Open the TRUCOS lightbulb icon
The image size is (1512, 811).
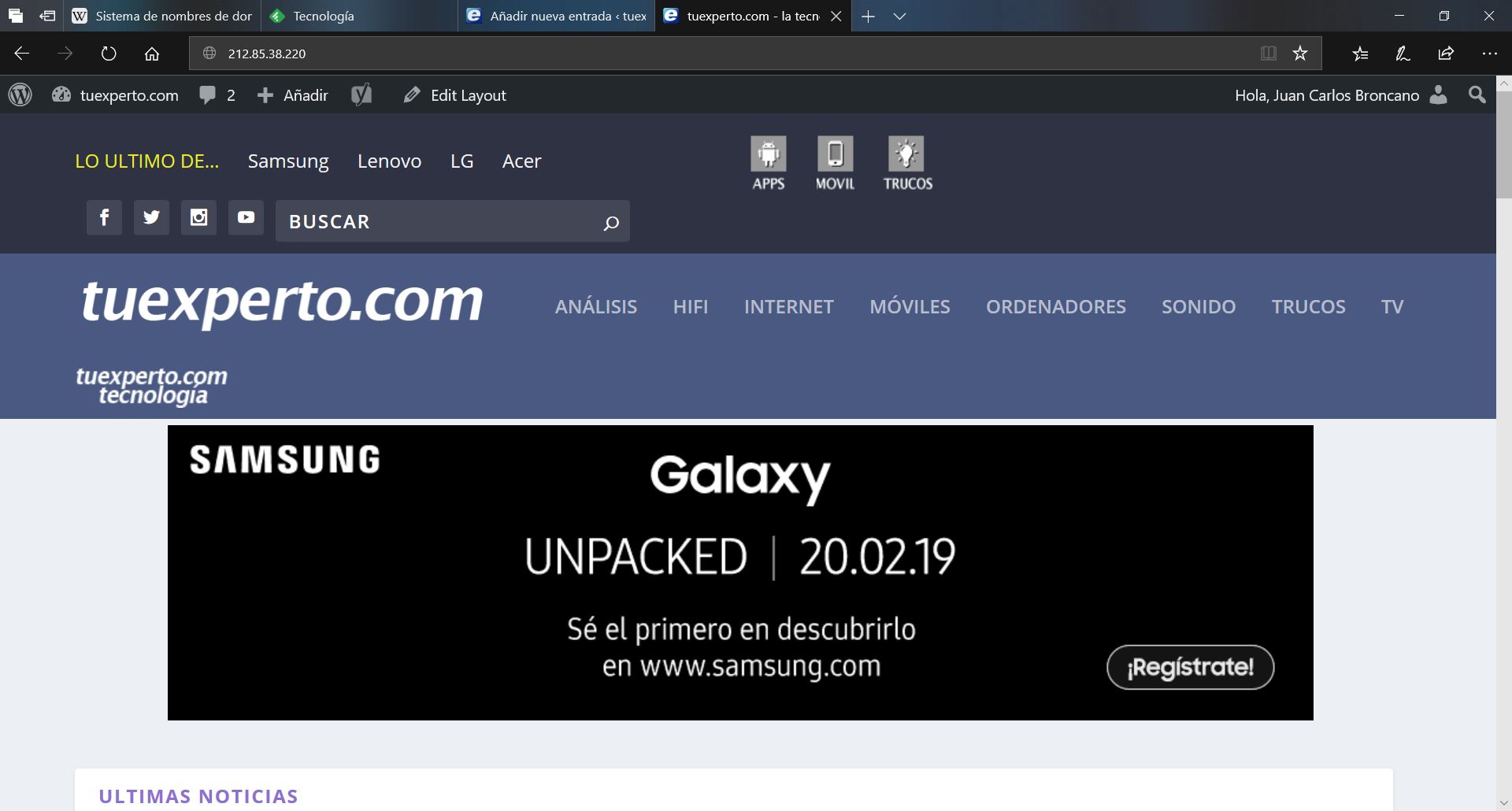click(907, 163)
